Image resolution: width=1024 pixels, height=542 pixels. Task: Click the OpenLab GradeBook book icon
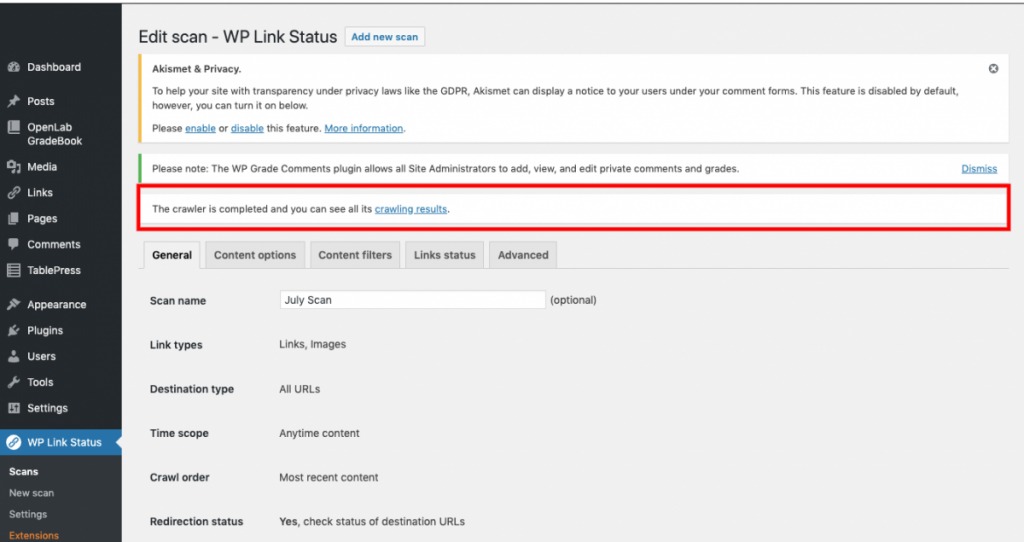click(x=13, y=127)
